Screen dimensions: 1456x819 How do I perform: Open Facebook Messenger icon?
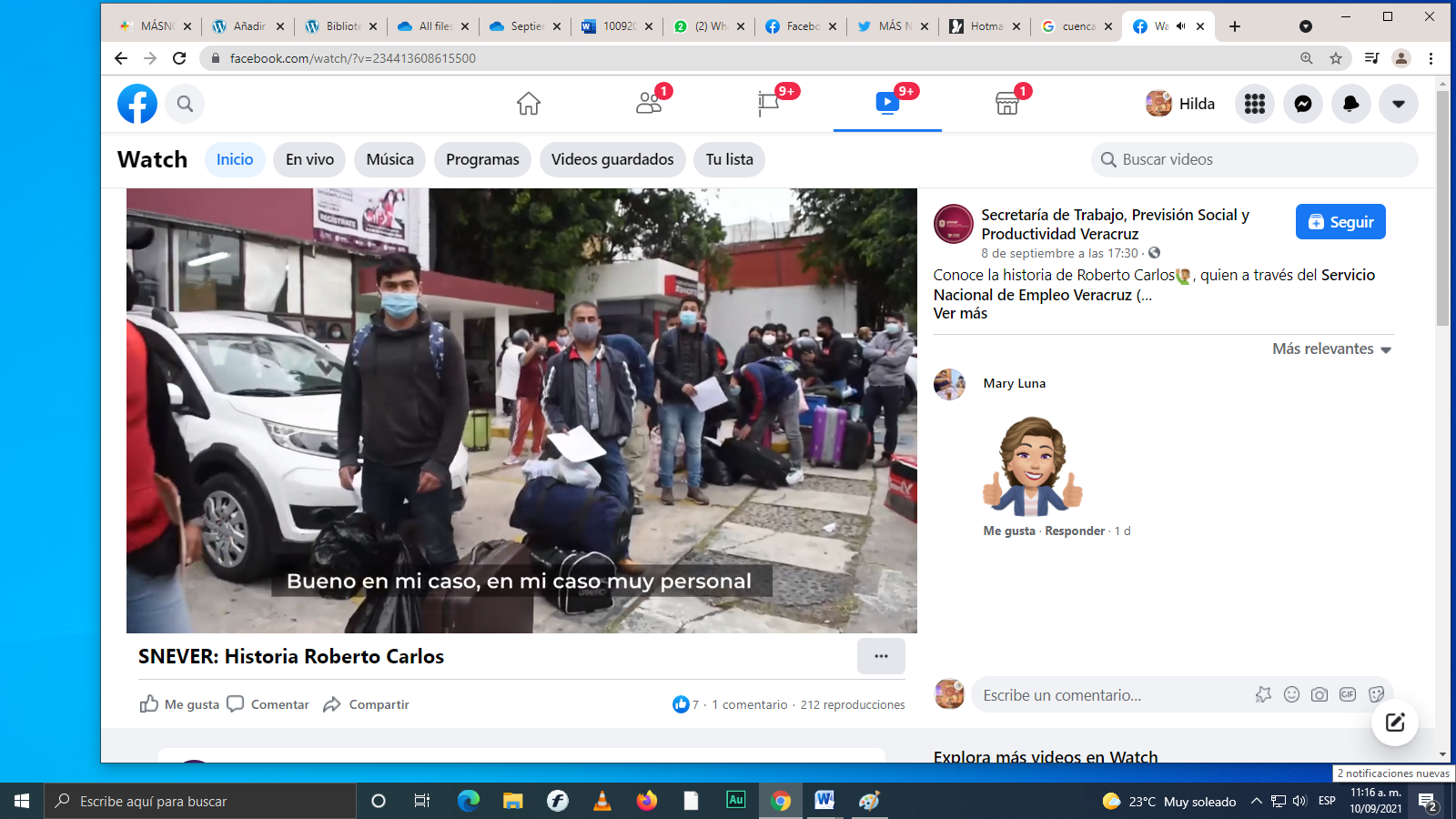(x=1303, y=104)
